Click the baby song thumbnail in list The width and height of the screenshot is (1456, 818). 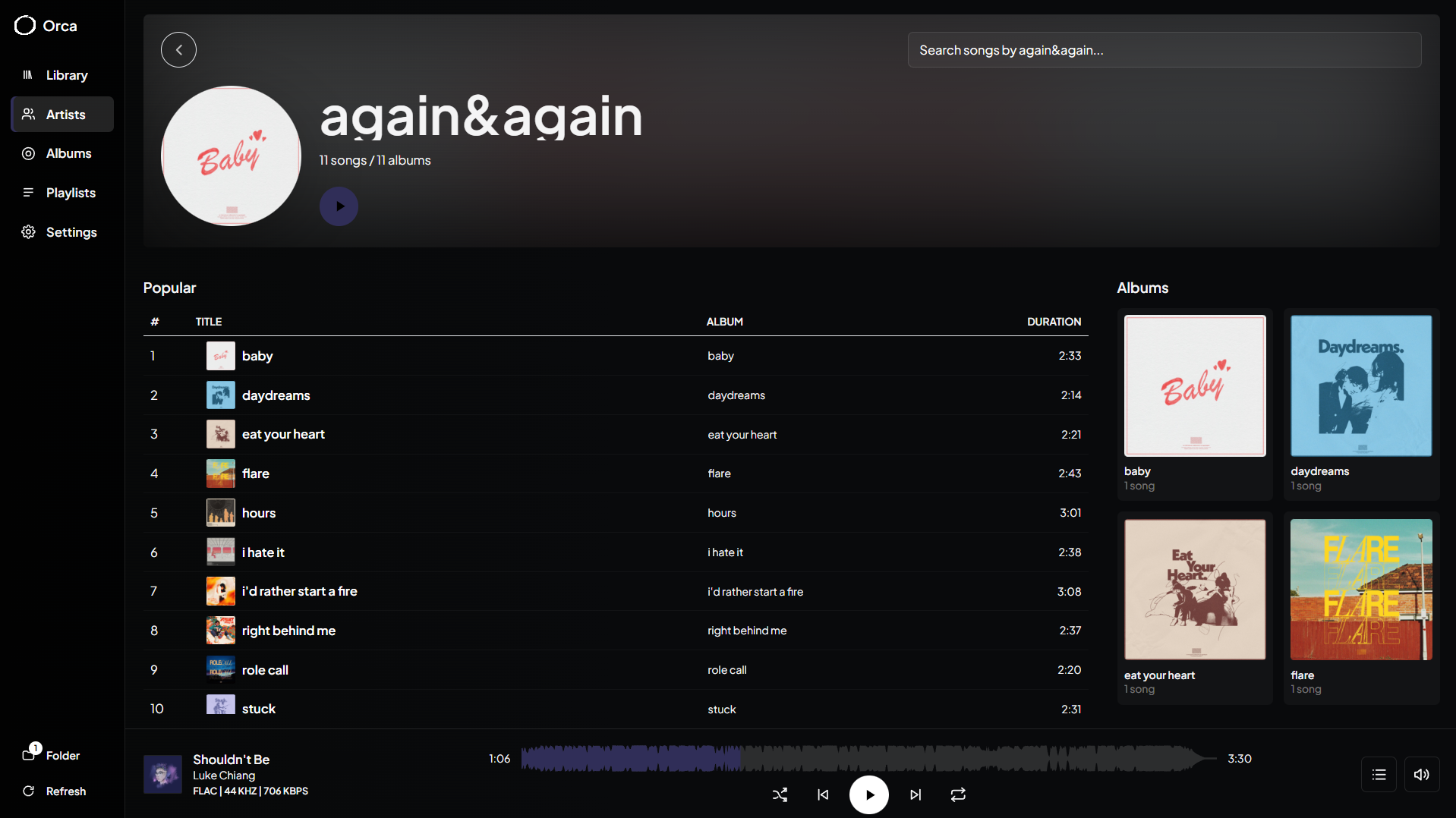point(221,356)
